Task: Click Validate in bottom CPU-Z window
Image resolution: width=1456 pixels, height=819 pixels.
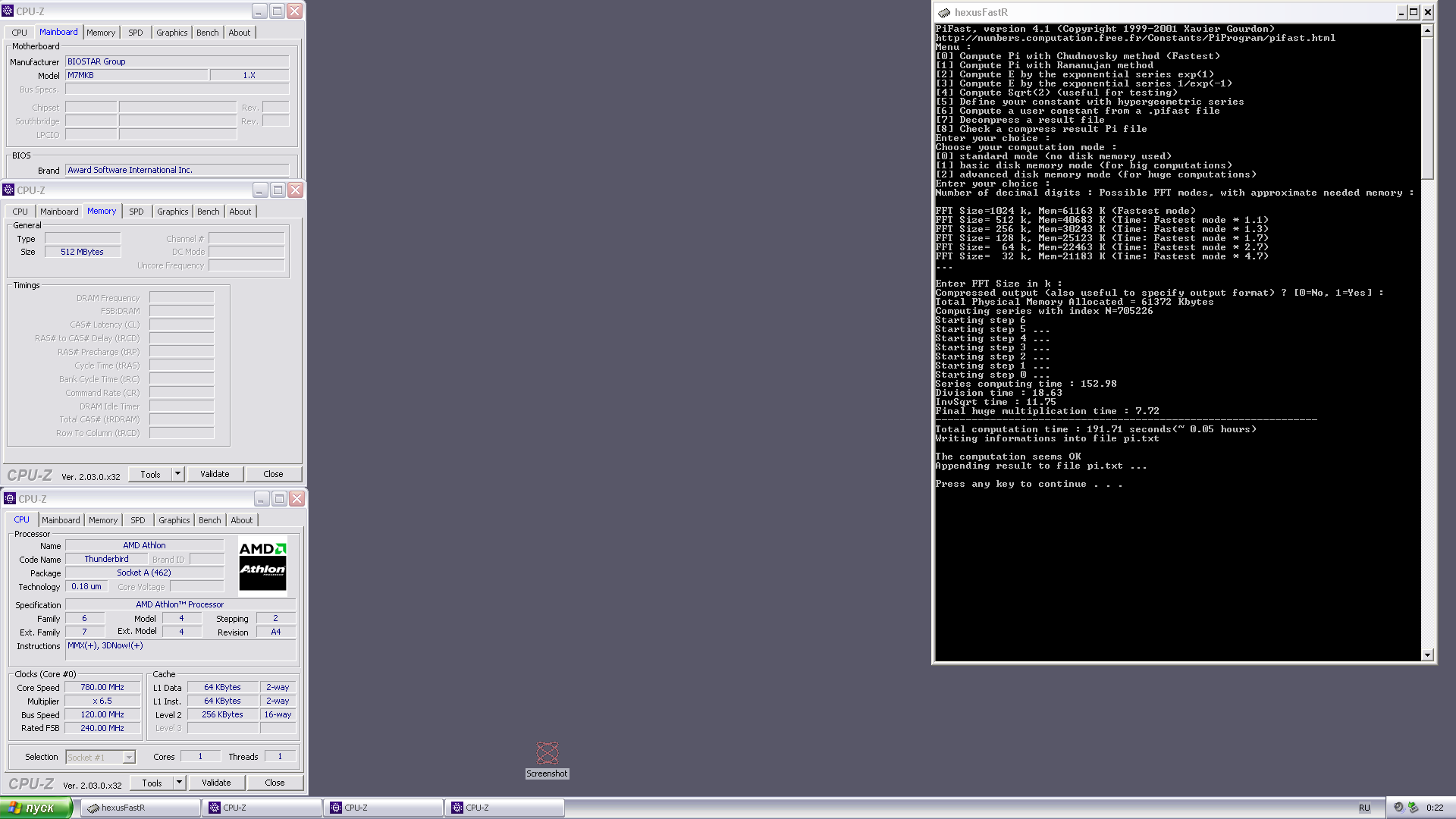Action: 216,783
